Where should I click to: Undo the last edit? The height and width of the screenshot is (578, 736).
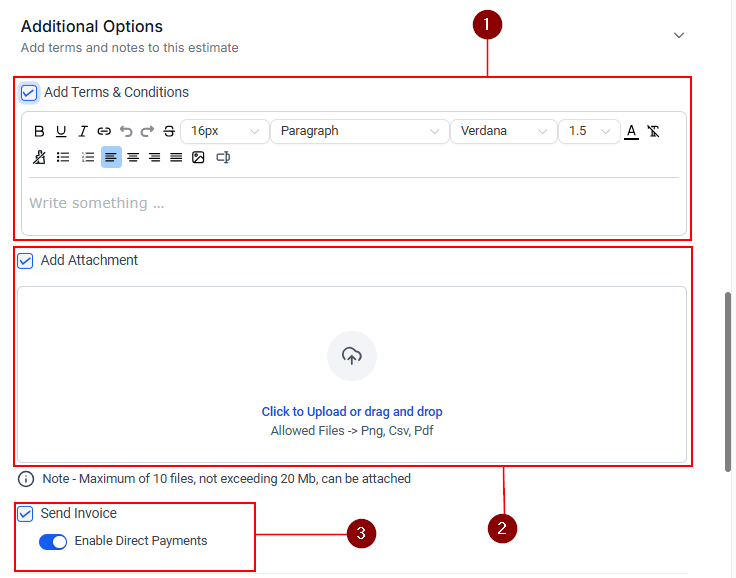coord(126,131)
